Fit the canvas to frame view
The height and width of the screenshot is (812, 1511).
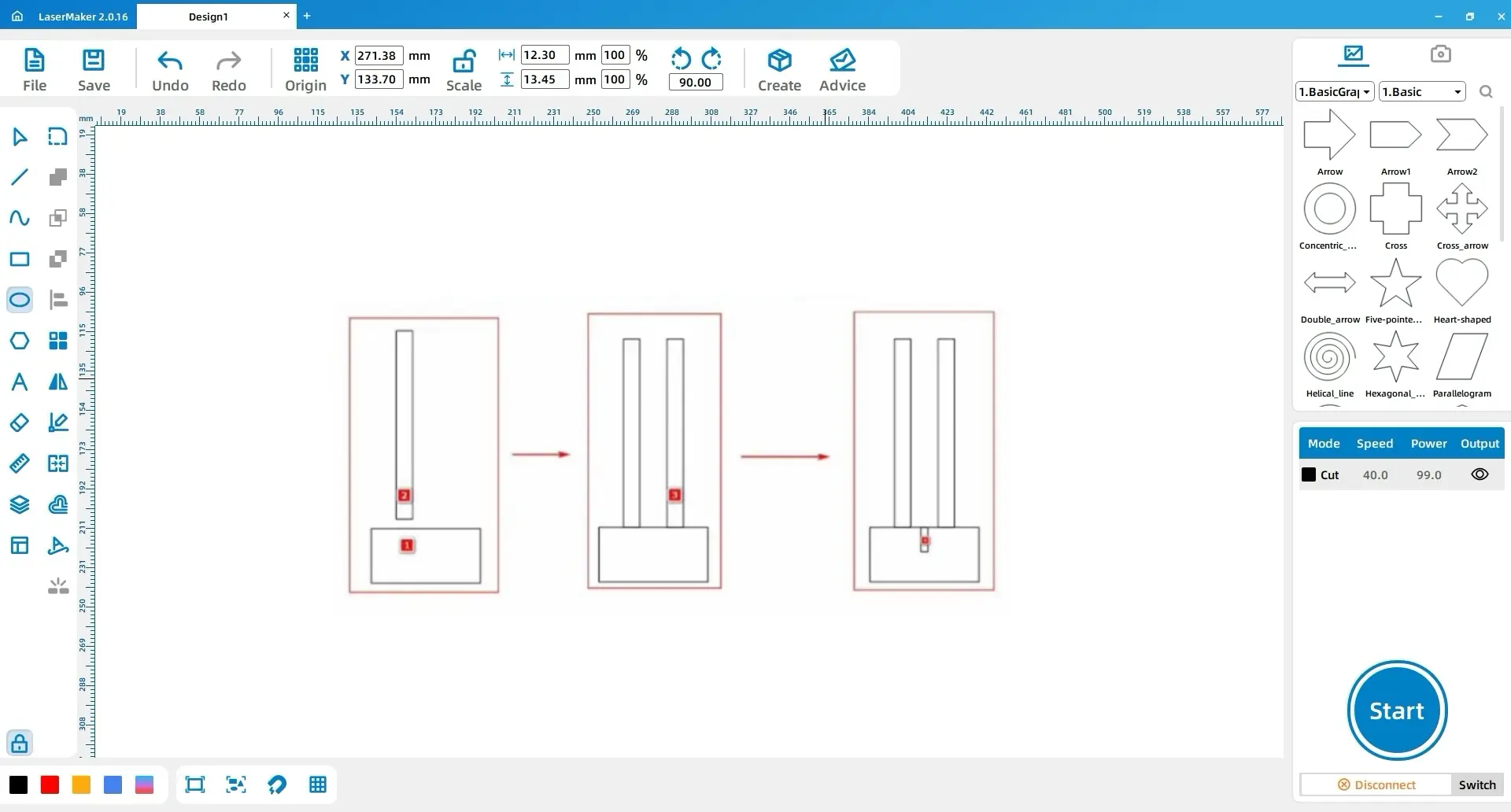coord(194,784)
